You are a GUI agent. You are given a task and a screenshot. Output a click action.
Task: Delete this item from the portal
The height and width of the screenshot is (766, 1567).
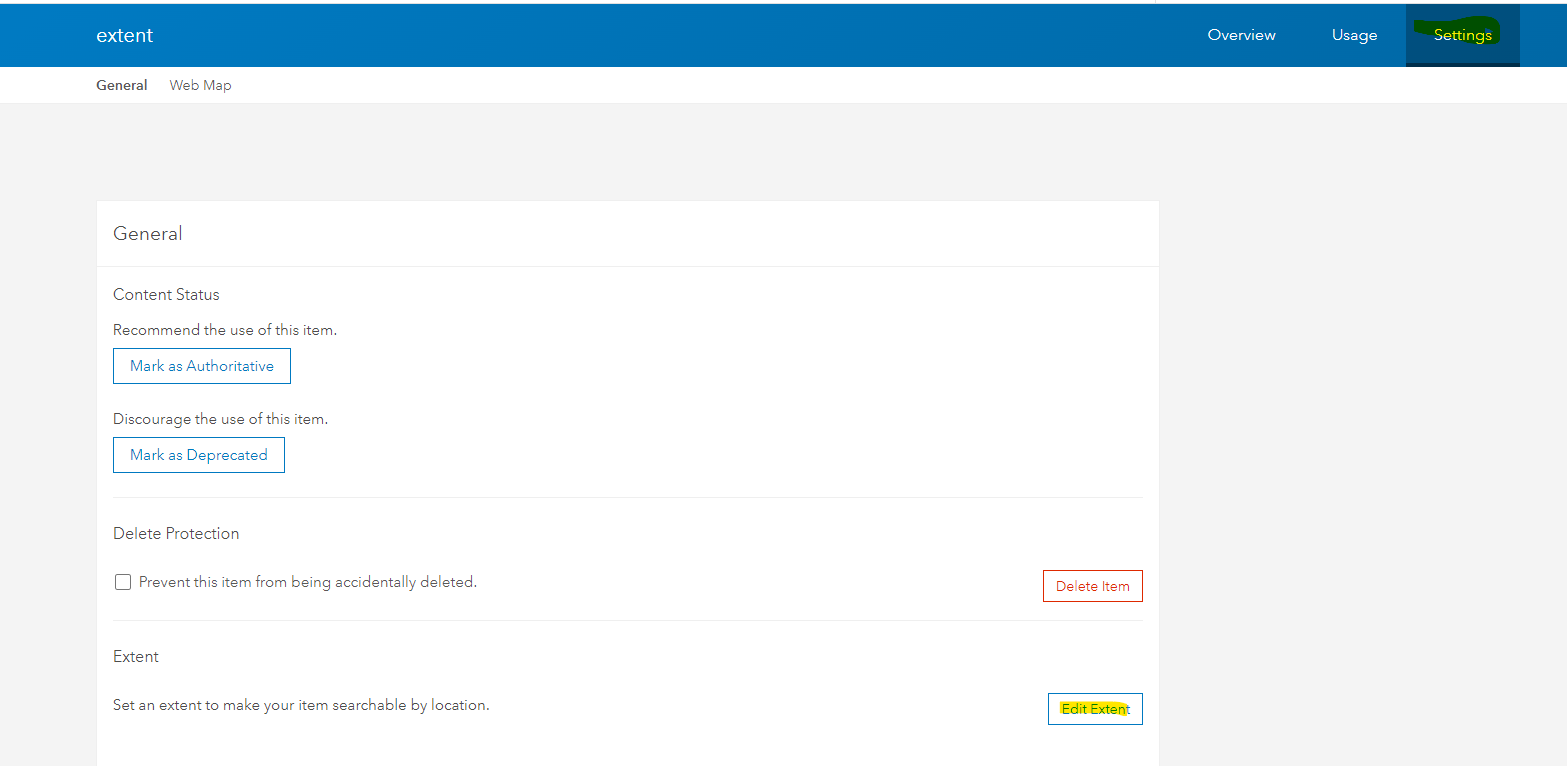pyautogui.click(x=1092, y=585)
